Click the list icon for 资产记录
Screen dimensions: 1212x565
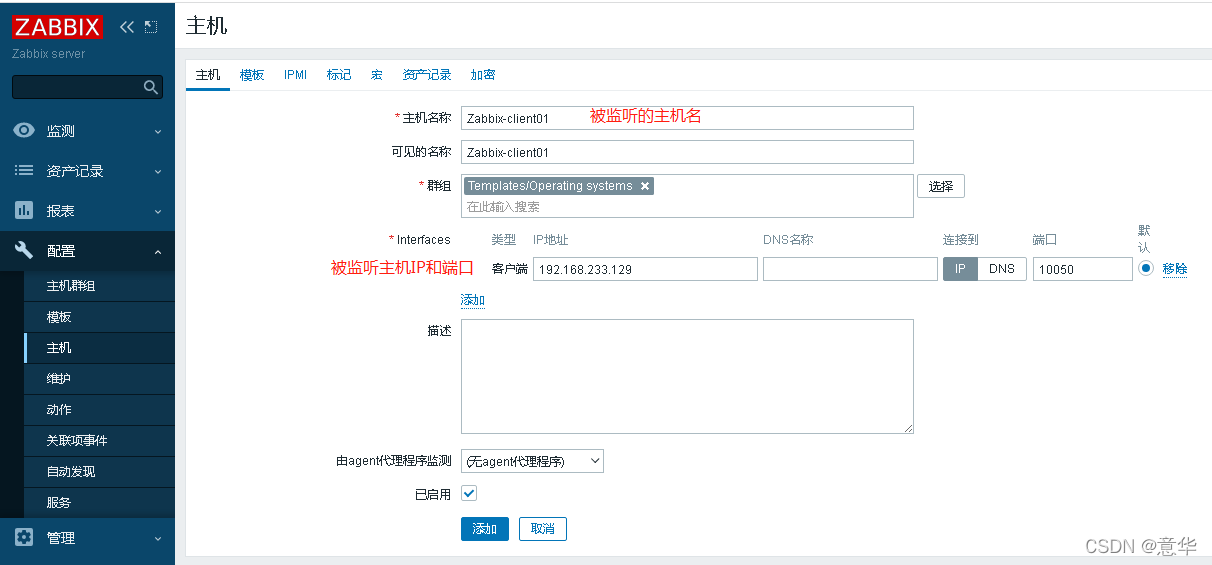click(24, 171)
